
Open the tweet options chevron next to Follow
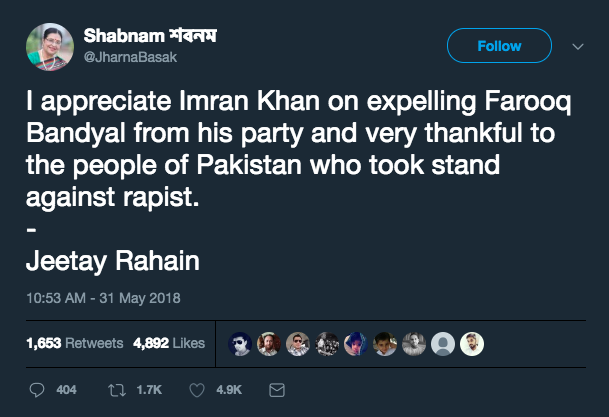577,46
